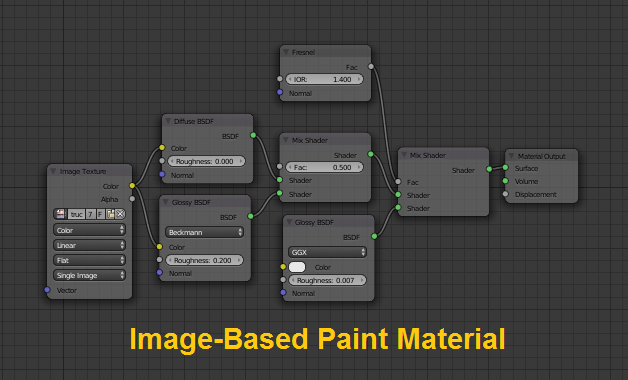The height and width of the screenshot is (380, 628).
Task: Collapse the Beckmann Glossy BSDF node
Action: point(165,202)
